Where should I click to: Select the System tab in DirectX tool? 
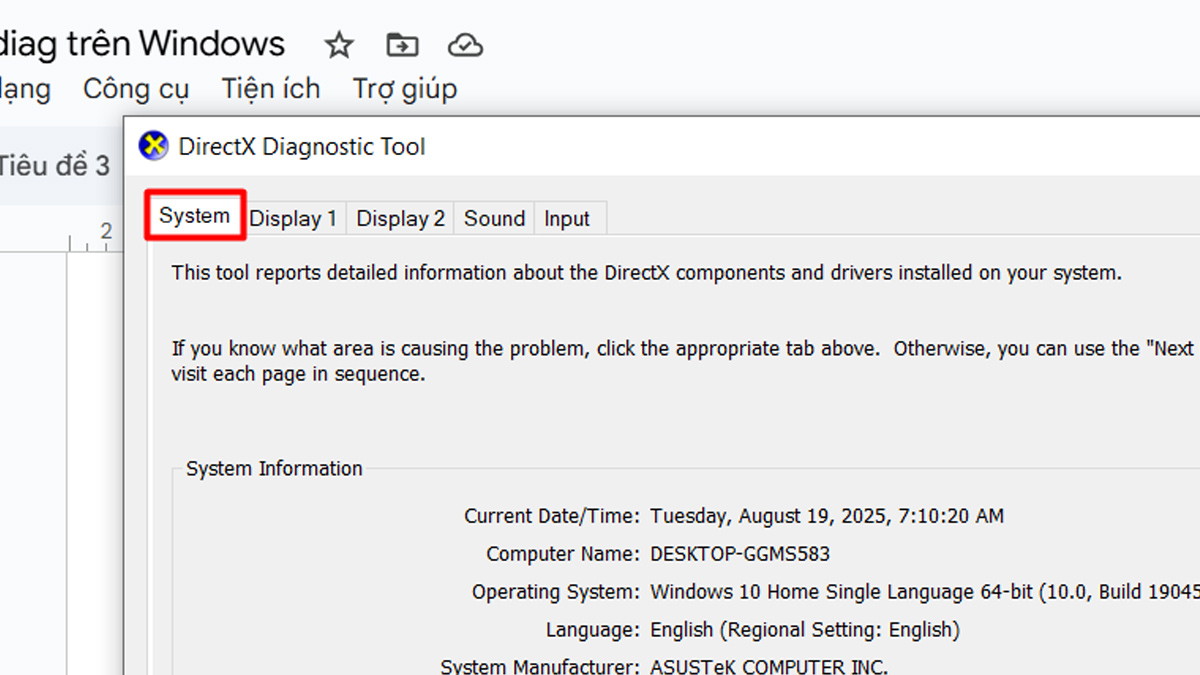[x=195, y=216]
